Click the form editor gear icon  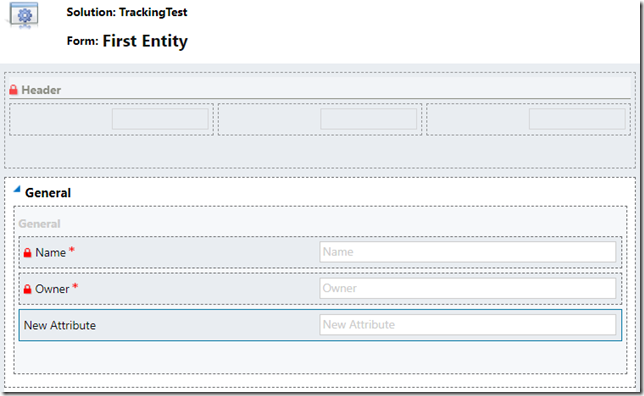(x=24, y=16)
